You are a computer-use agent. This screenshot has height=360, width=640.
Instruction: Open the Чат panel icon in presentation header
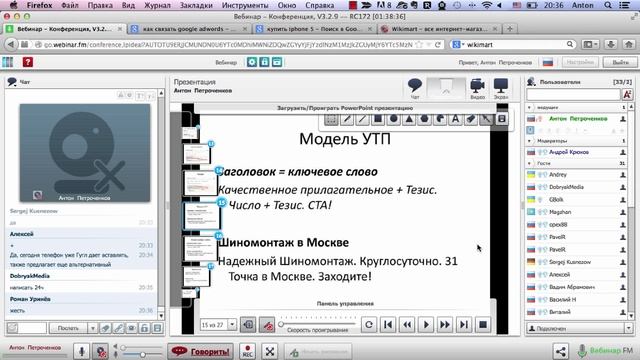tap(415, 88)
